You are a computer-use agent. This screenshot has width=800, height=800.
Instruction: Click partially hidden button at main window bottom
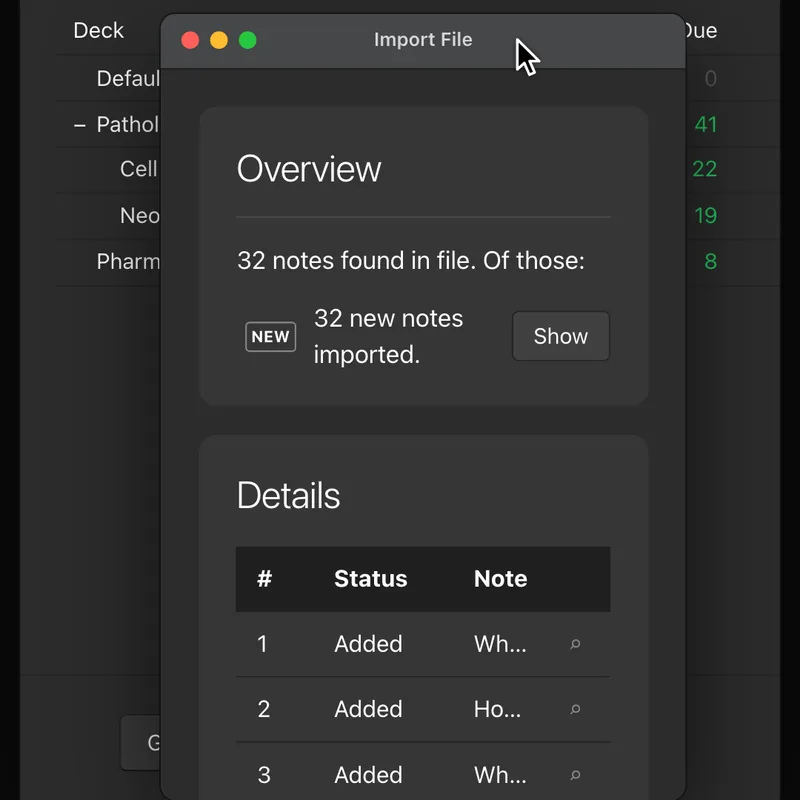(141, 743)
